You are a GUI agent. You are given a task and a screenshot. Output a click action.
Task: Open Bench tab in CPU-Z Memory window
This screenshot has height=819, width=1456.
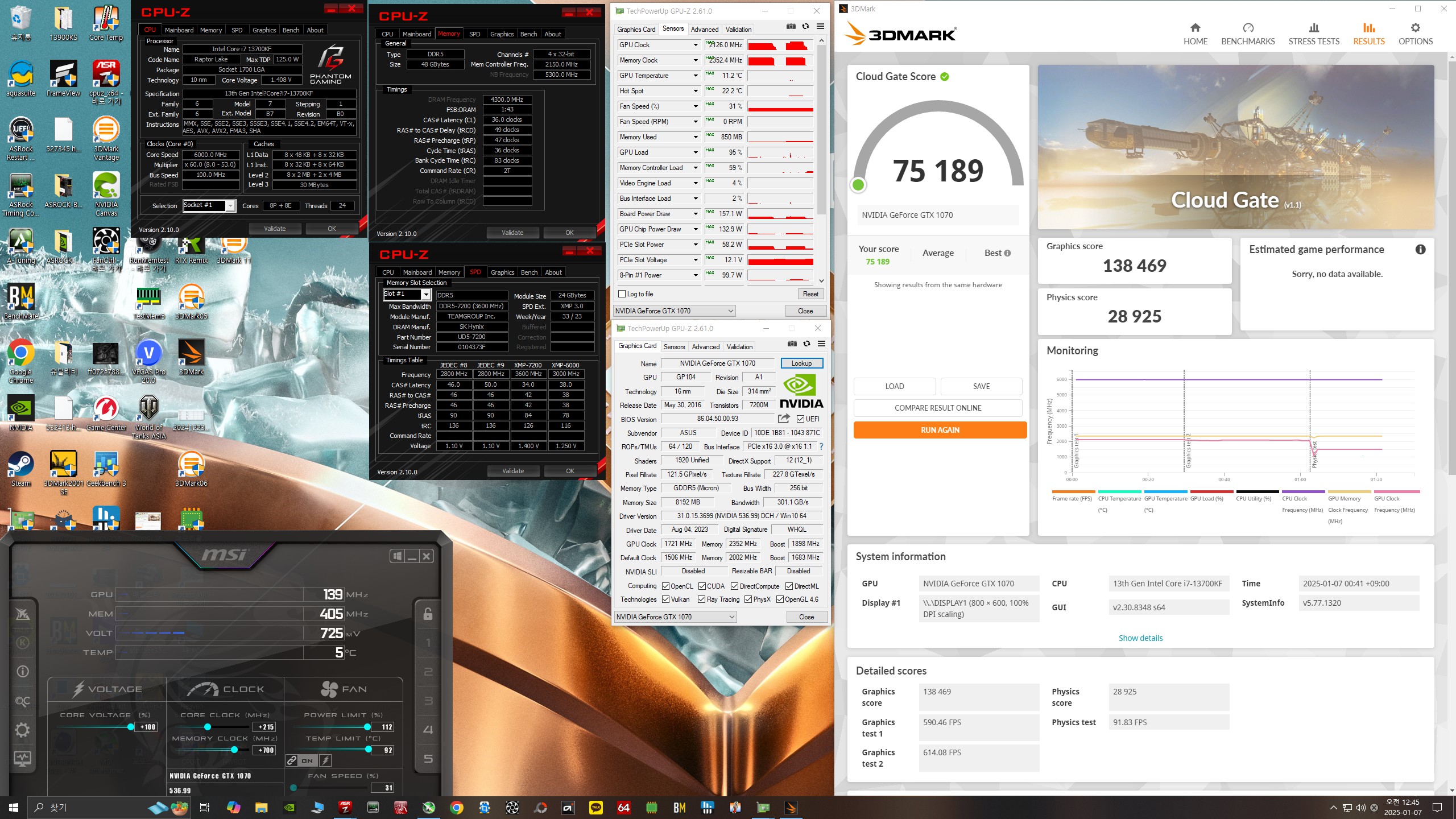point(528,34)
